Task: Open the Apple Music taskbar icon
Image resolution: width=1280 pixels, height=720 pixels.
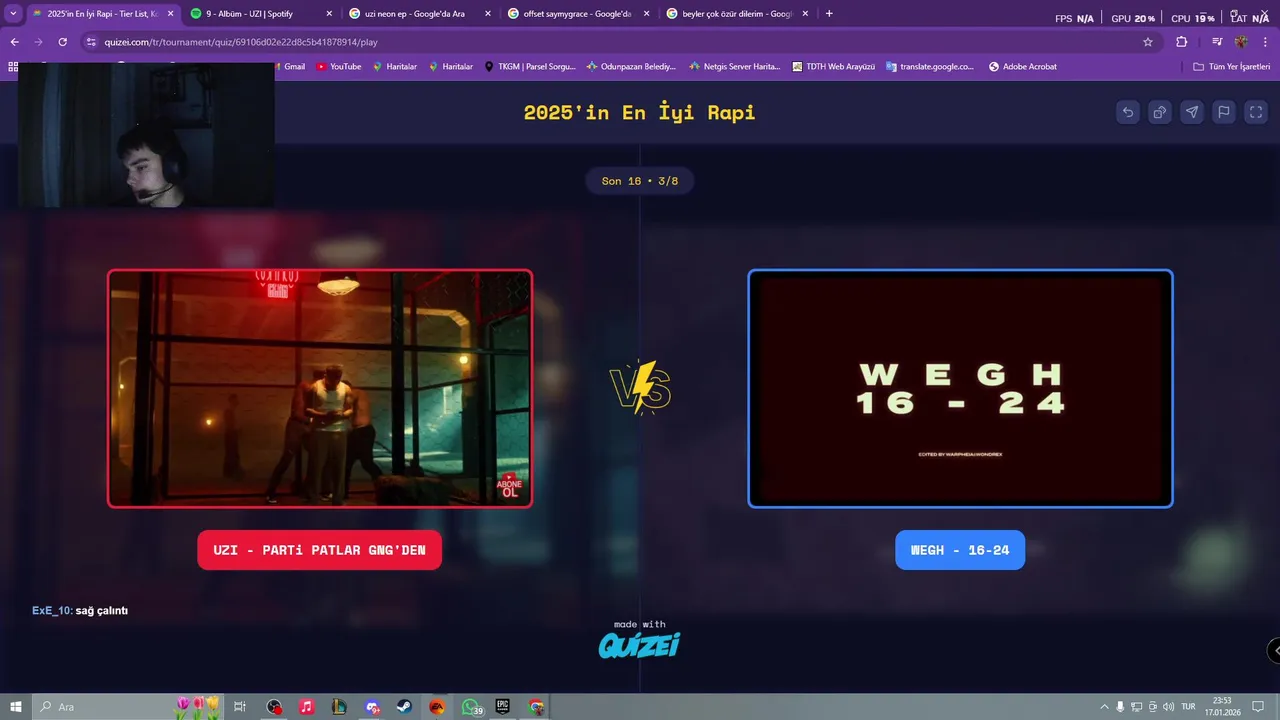Action: (306, 707)
